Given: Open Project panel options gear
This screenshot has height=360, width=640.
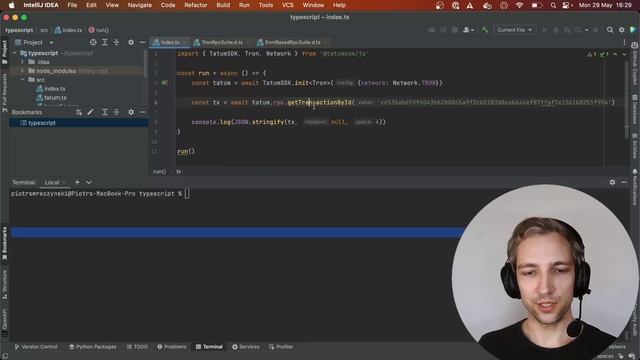Looking at the screenshot, I should point(131,42).
